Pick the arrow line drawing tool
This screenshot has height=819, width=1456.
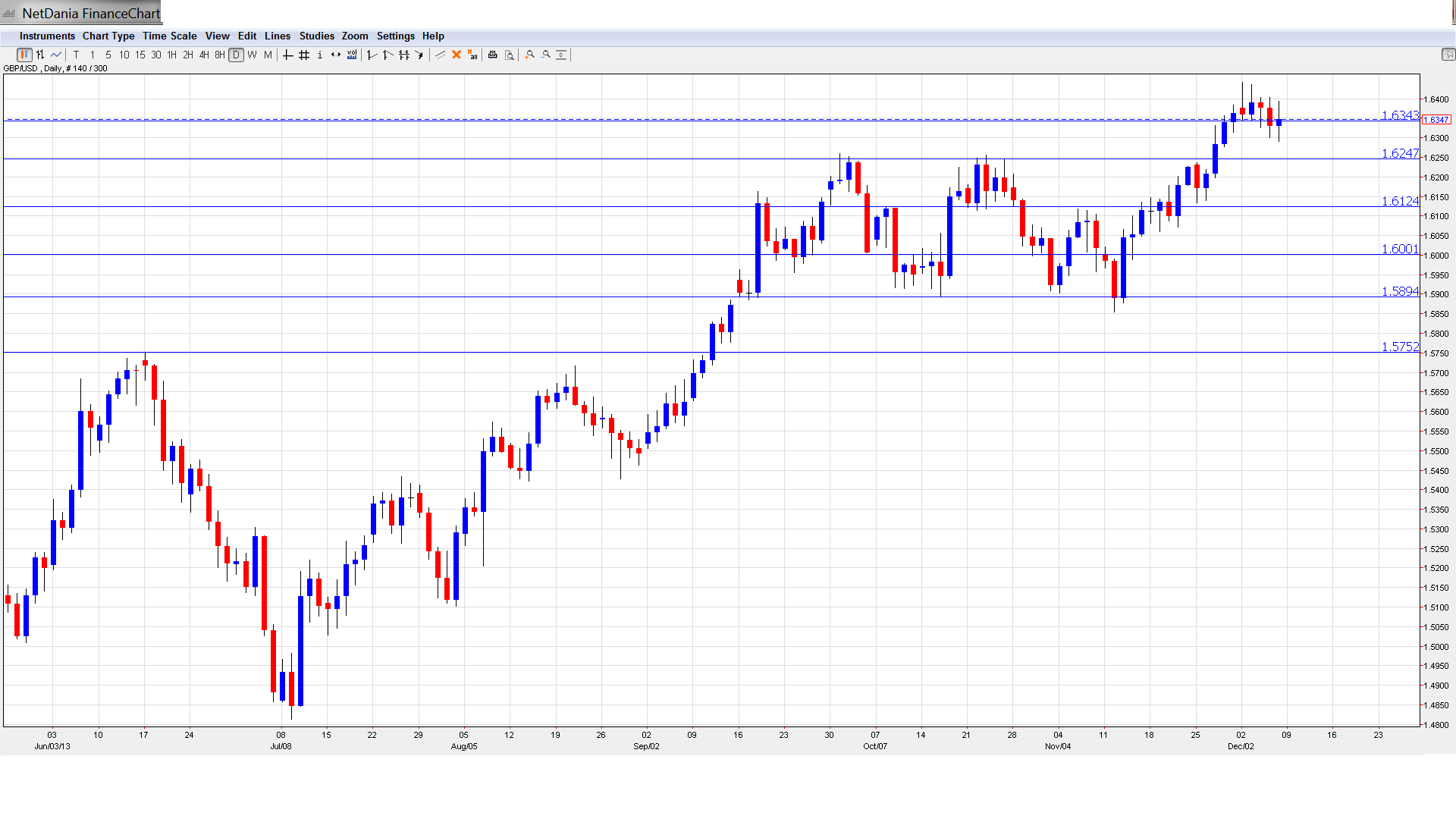(419, 55)
